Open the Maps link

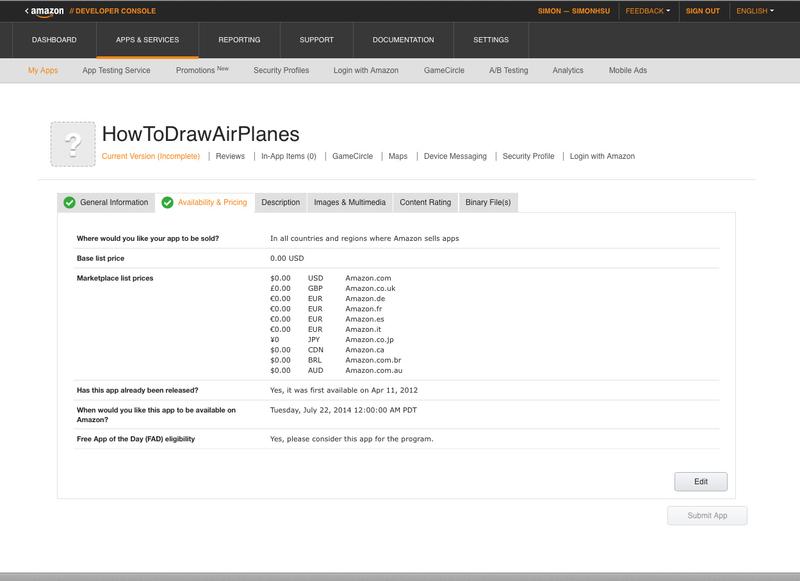[x=398, y=156]
